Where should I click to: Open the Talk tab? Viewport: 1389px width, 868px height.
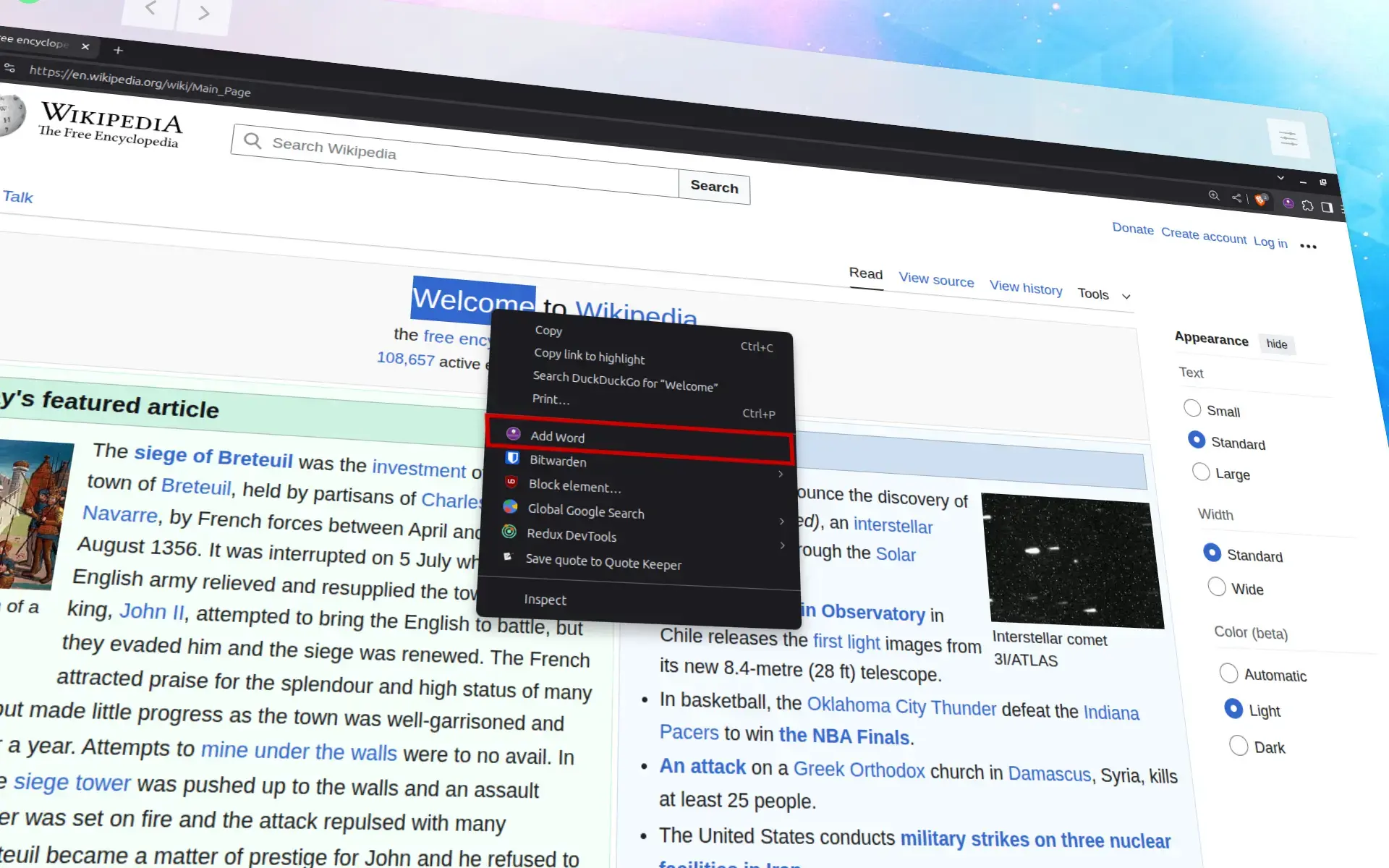click(18, 197)
